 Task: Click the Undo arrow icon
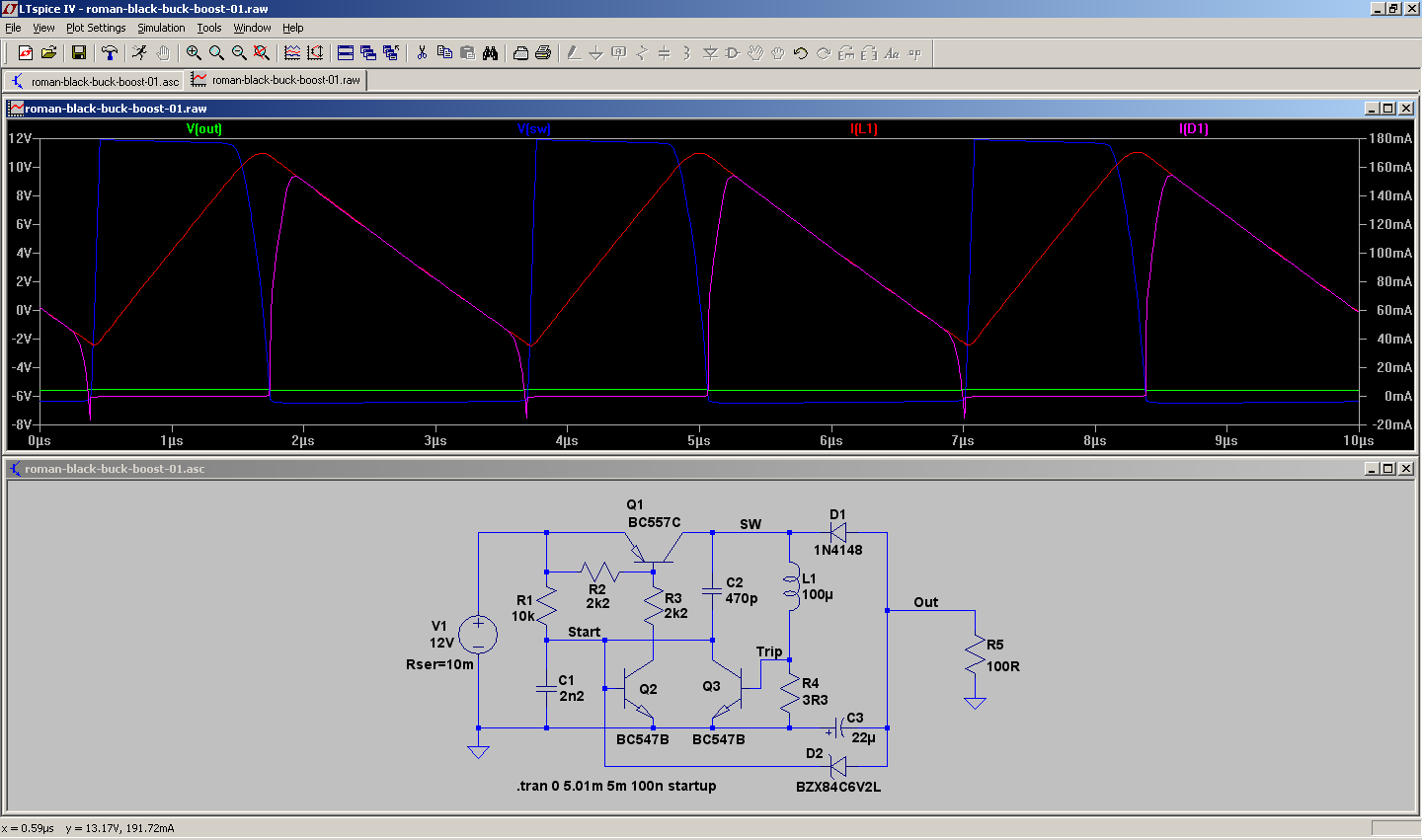pyautogui.click(x=801, y=53)
